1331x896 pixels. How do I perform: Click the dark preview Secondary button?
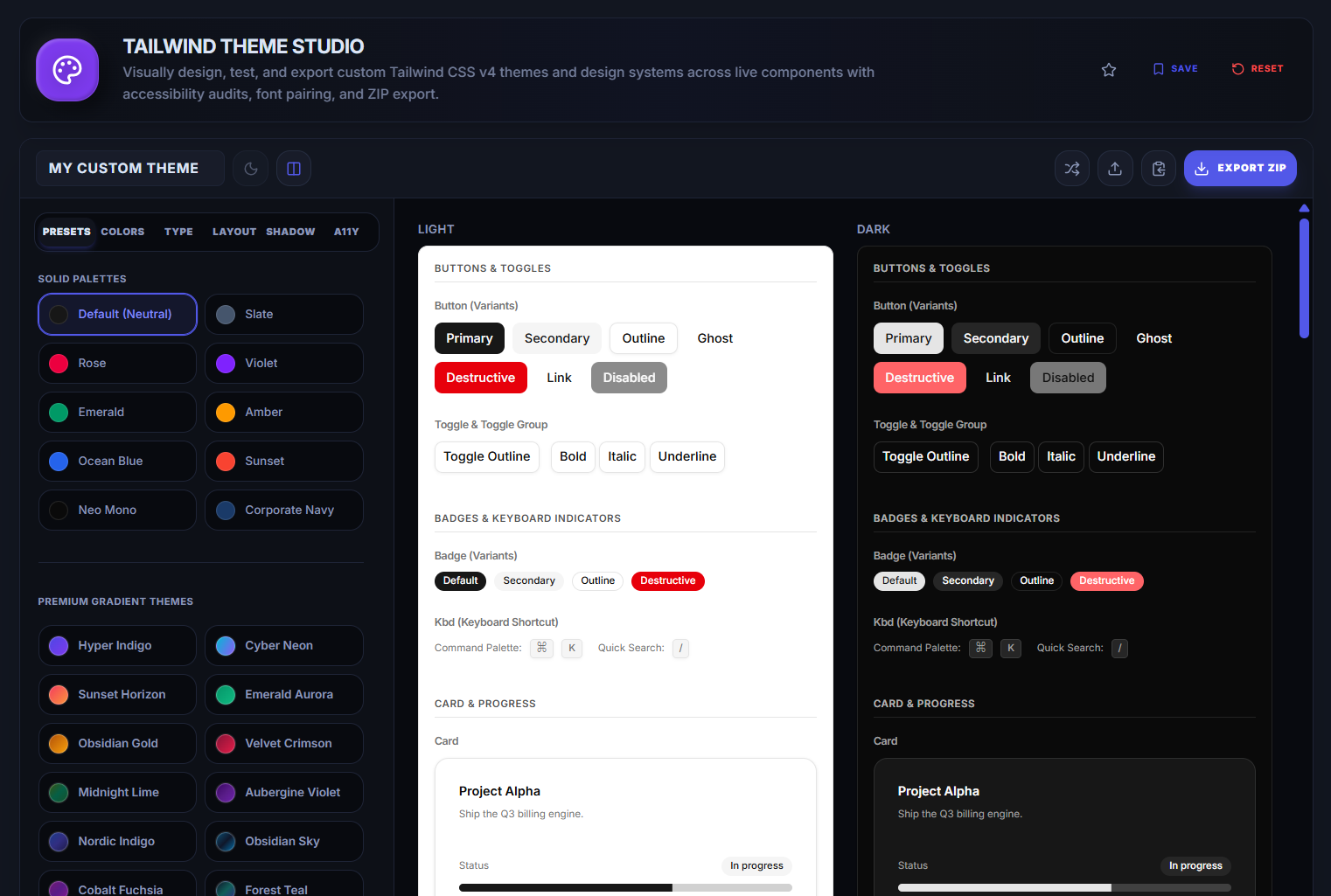click(996, 338)
